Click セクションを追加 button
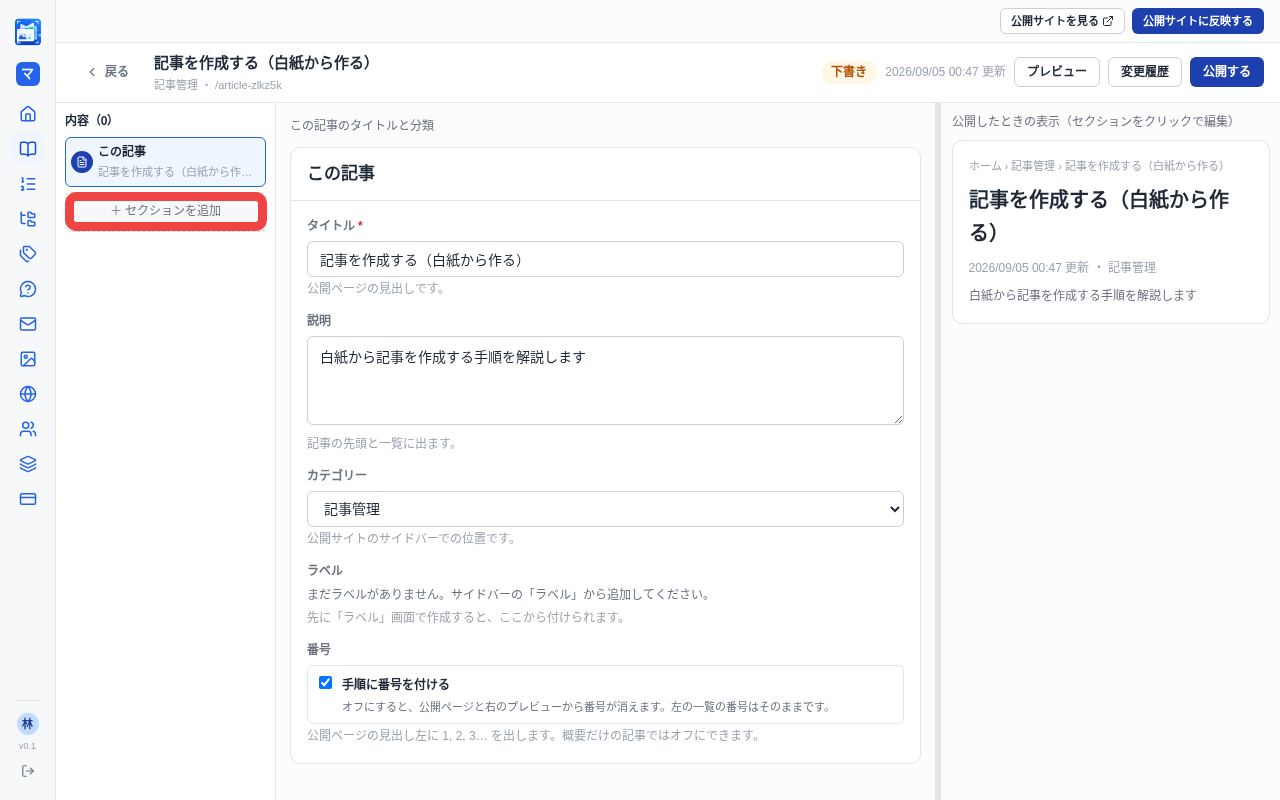 (166, 211)
